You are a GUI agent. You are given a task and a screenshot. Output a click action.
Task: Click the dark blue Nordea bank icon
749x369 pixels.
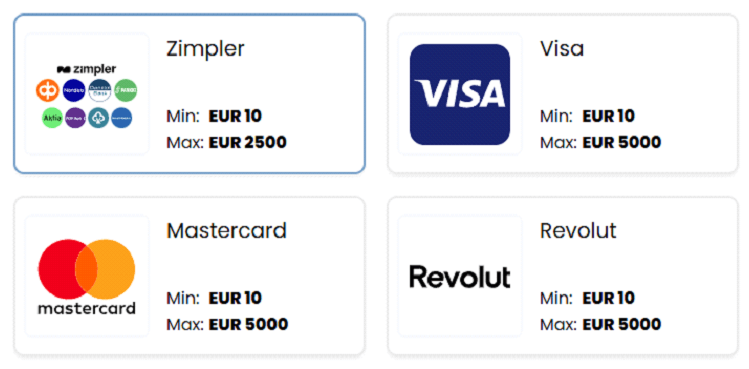pyautogui.click(x=74, y=90)
